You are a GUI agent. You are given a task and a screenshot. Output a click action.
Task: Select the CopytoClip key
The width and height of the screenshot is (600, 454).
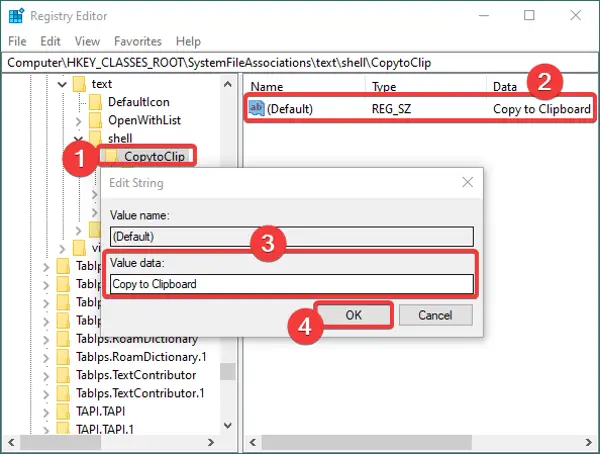(154, 156)
